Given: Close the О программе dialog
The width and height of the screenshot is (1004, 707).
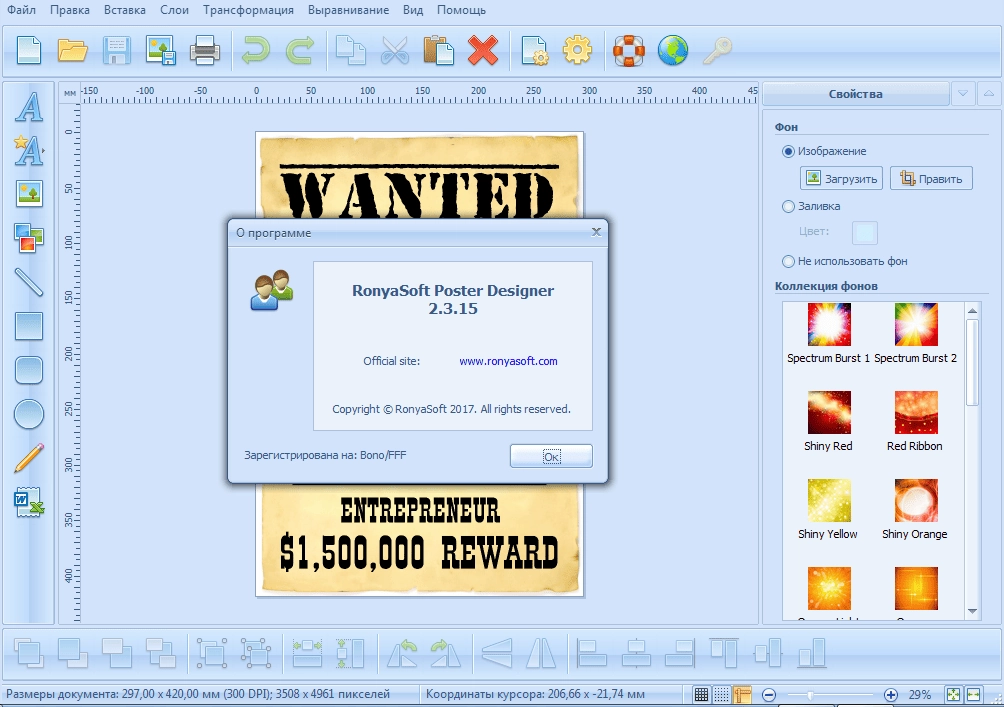Looking at the screenshot, I should click(x=596, y=232).
